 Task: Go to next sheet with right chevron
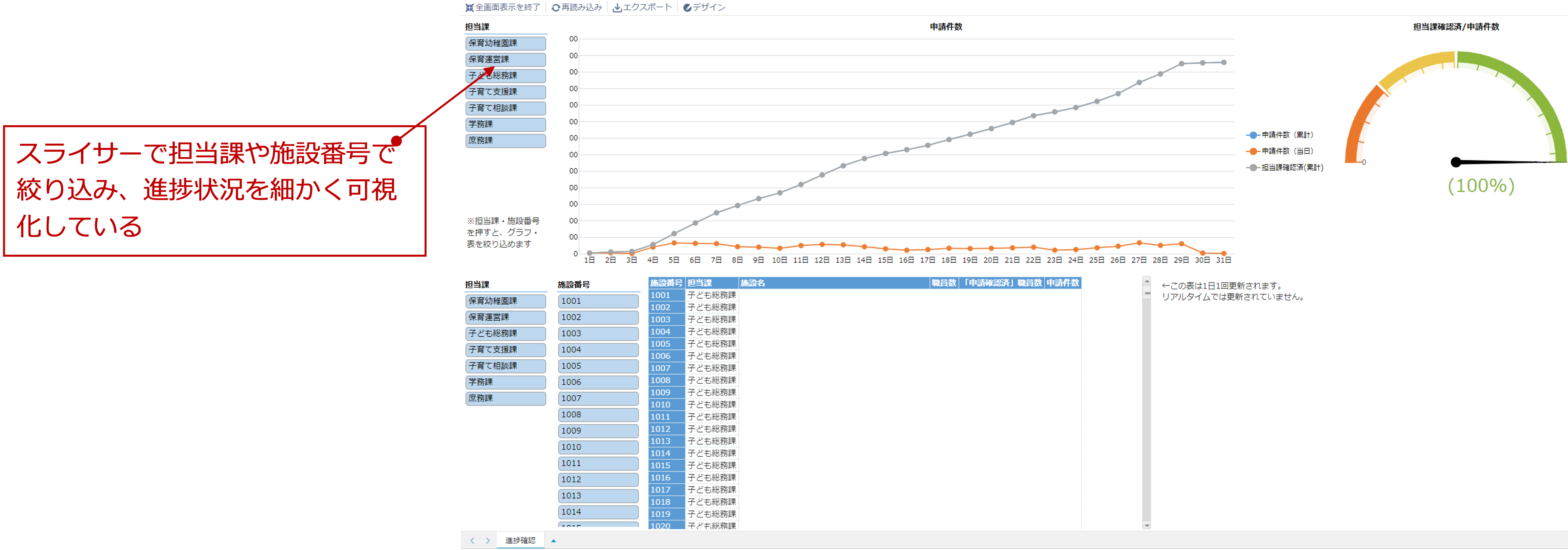click(487, 540)
